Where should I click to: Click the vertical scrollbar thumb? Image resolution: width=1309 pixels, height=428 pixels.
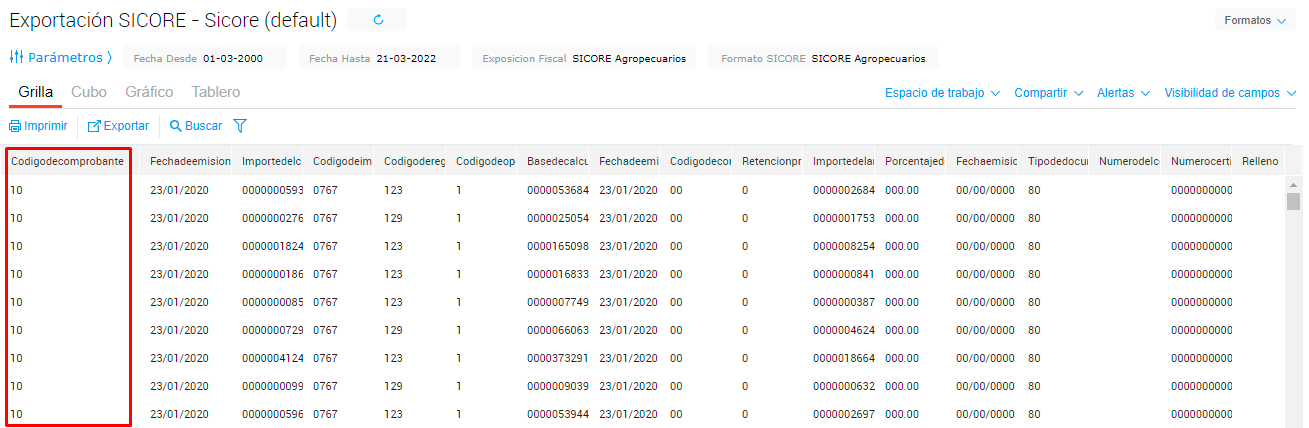point(1293,203)
